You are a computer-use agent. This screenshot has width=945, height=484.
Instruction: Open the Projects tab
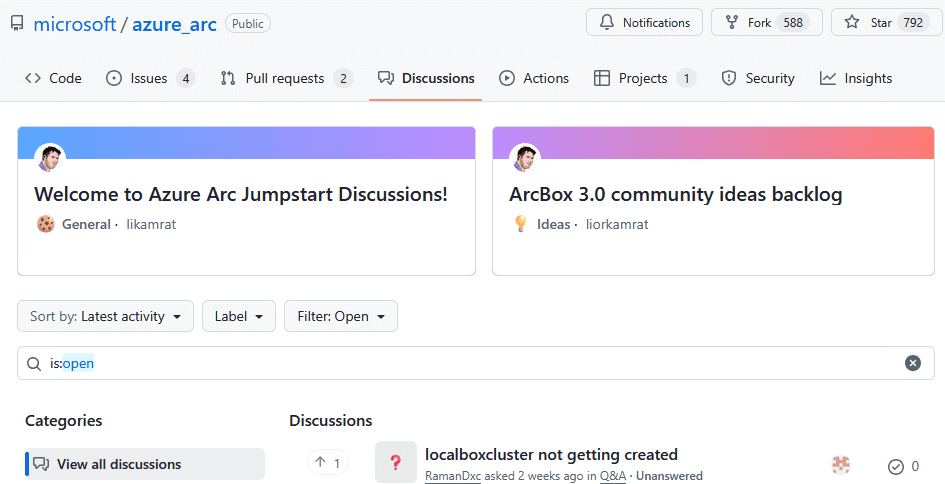coord(645,78)
